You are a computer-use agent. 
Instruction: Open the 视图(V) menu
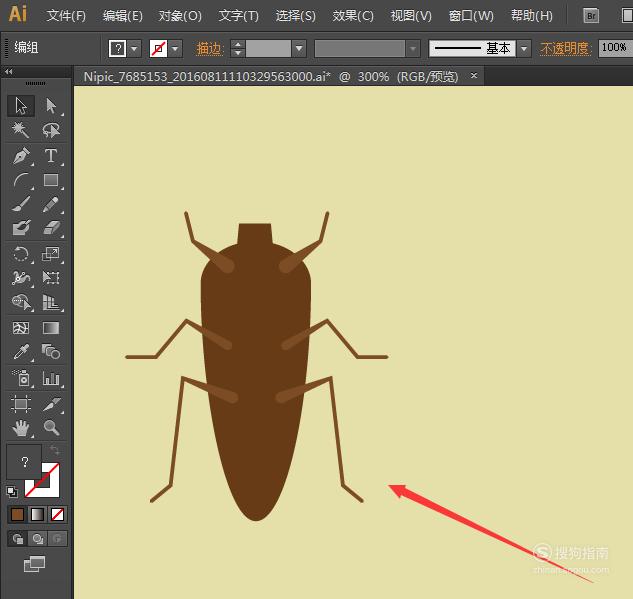click(x=411, y=16)
